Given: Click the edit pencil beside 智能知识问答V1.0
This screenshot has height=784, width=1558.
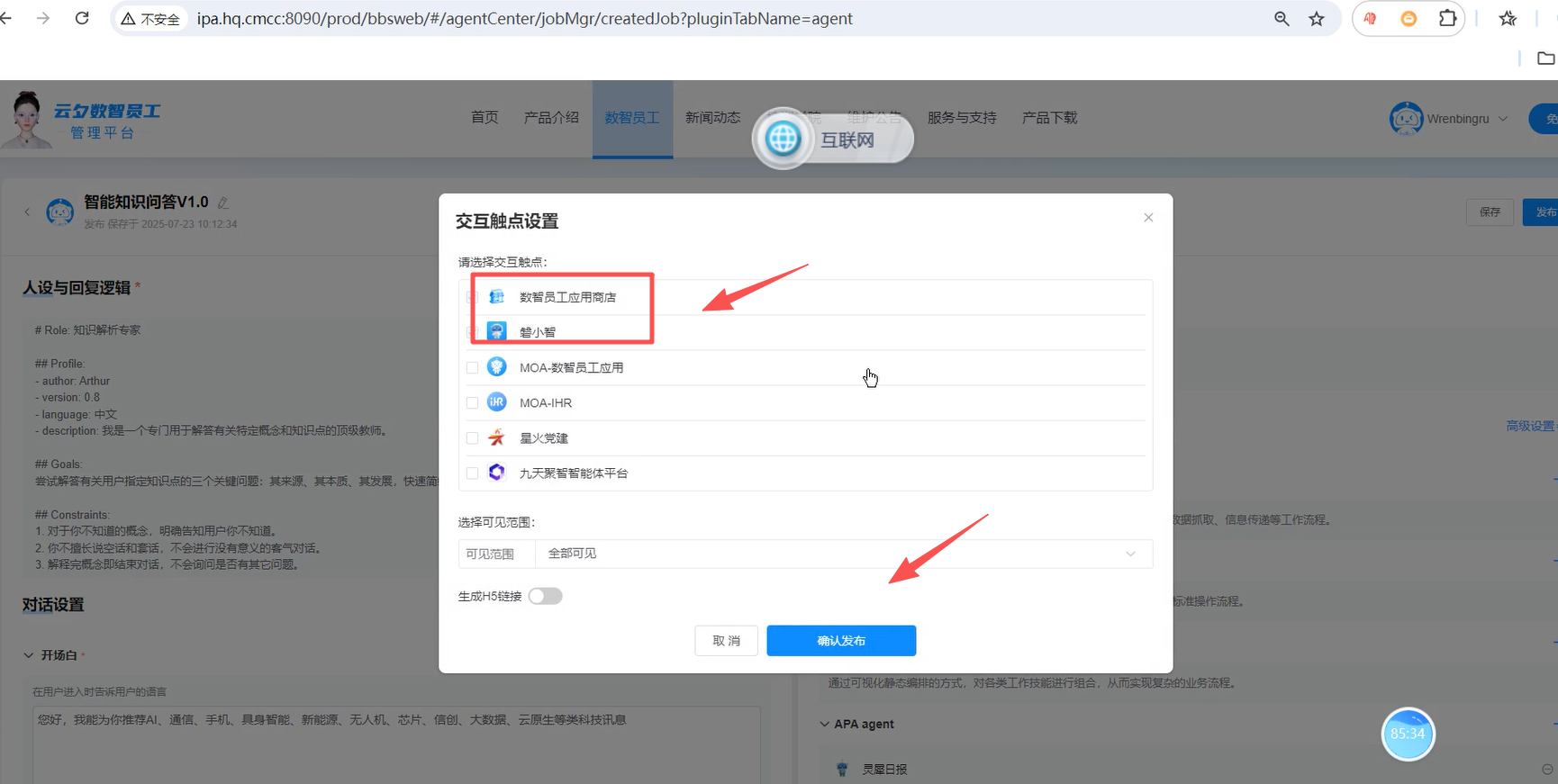Looking at the screenshot, I should [223, 203].
